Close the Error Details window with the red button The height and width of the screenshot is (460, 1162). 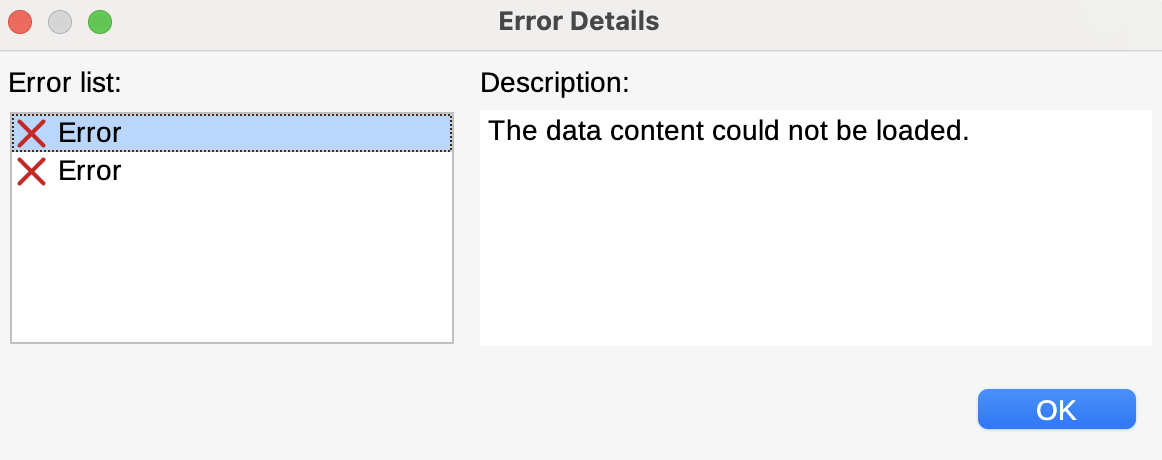click(x=20, y=21)
